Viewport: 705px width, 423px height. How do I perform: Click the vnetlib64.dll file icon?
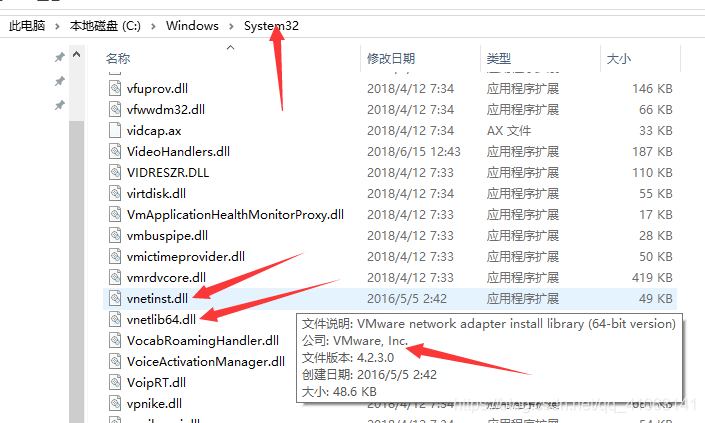click(115, 320)
